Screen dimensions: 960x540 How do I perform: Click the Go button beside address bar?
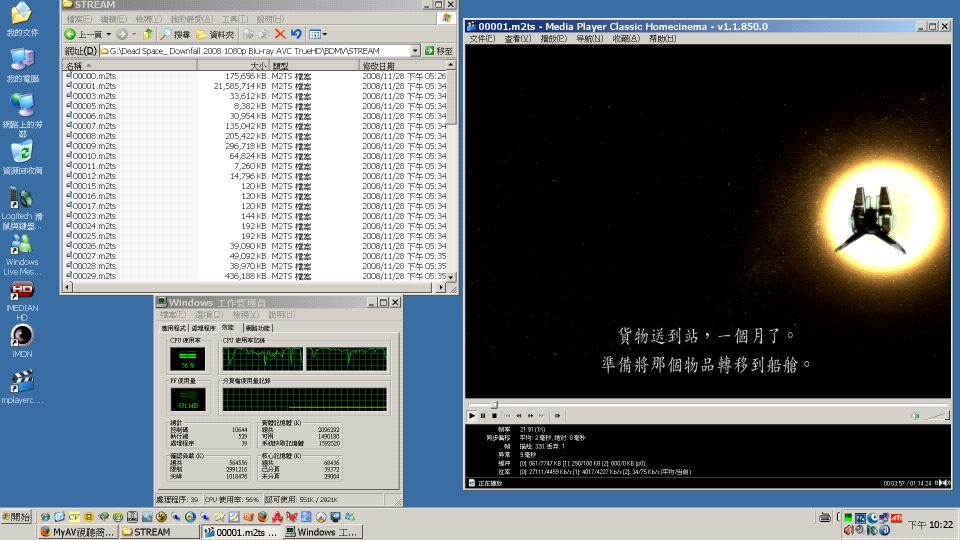point(437,50)
